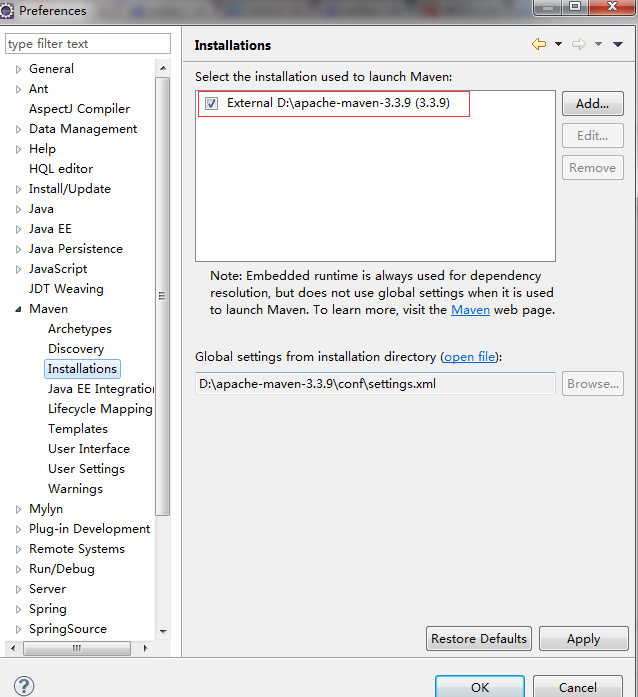Expand the Java EE node arrow

(x=18, y=229)
